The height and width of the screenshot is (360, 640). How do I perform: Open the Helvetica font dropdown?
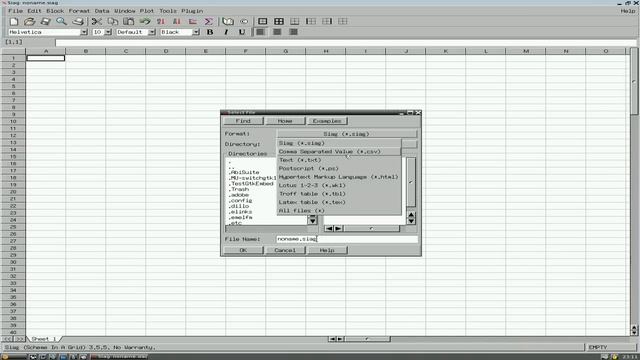84,32
